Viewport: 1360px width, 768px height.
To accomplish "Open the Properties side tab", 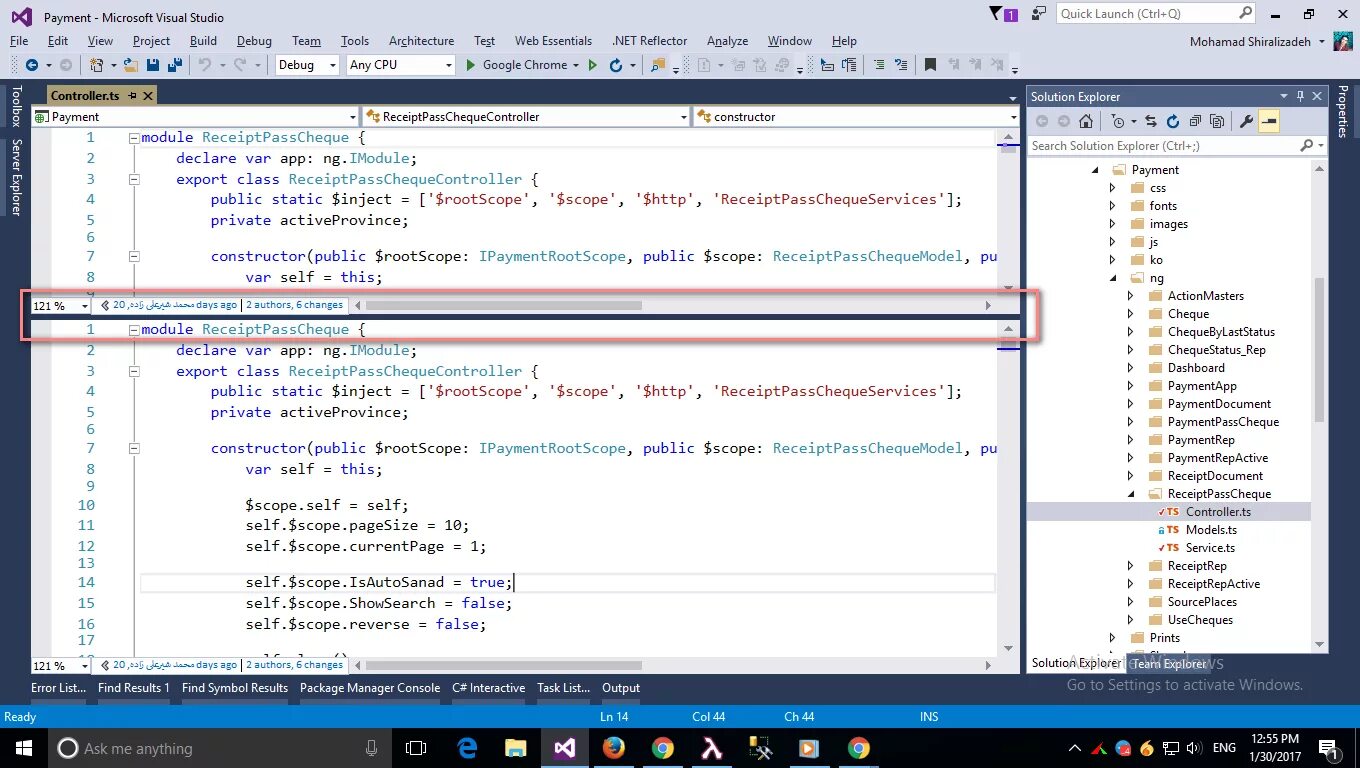I will (x=1343, y=112).
